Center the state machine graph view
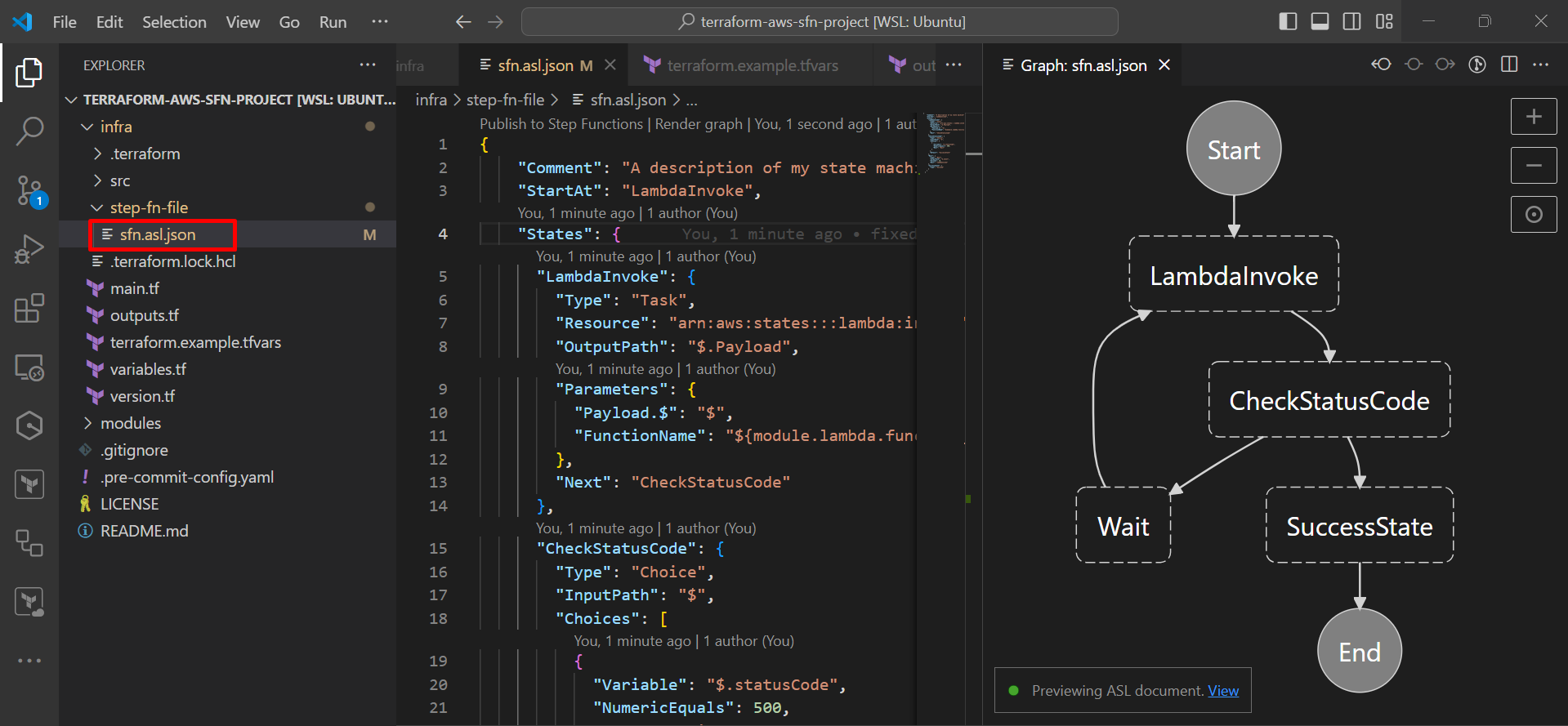The width and height of the screenshot is (1568, 726). pyautogui.click(x=1534, y=214)
